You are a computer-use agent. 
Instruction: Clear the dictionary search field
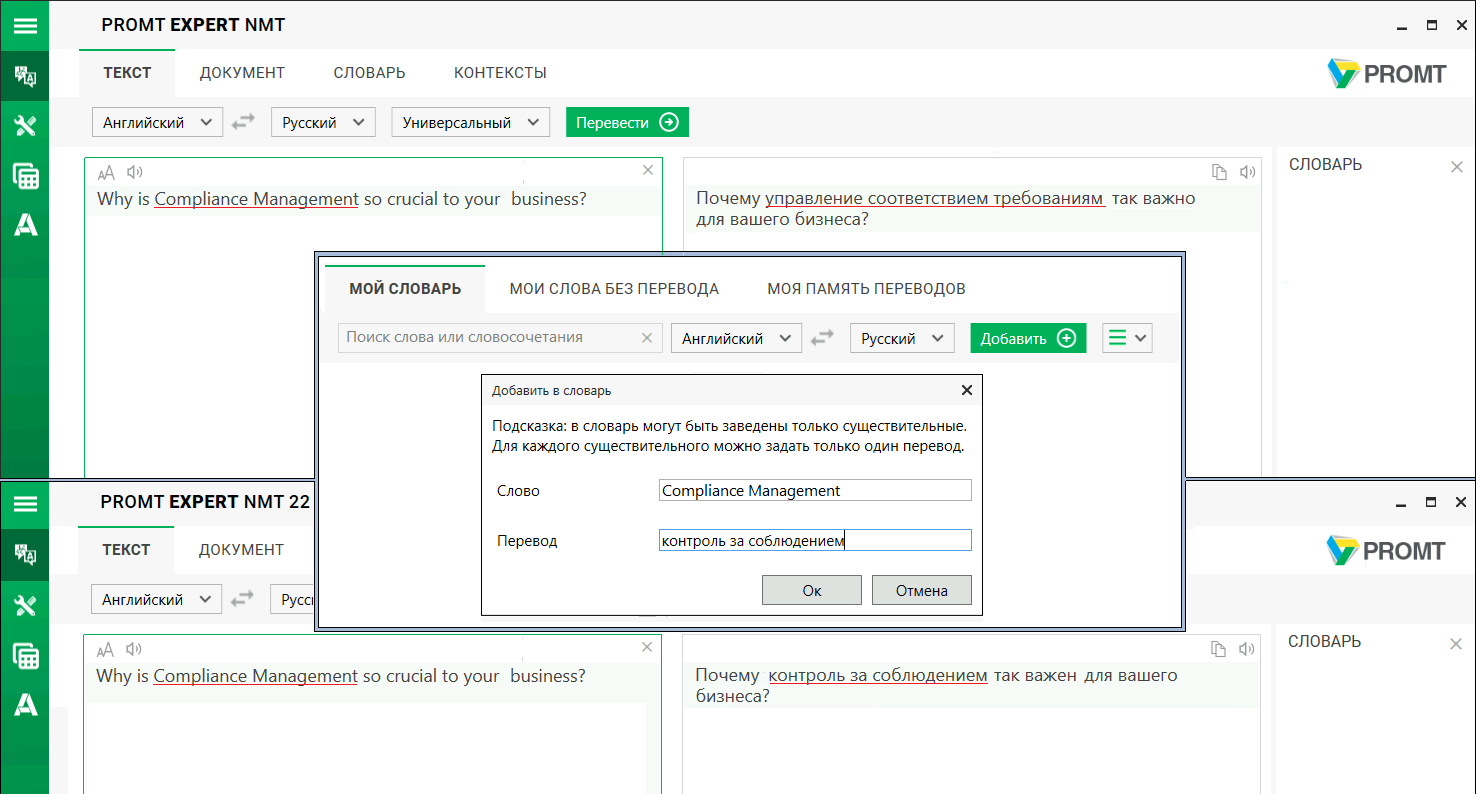647,338
